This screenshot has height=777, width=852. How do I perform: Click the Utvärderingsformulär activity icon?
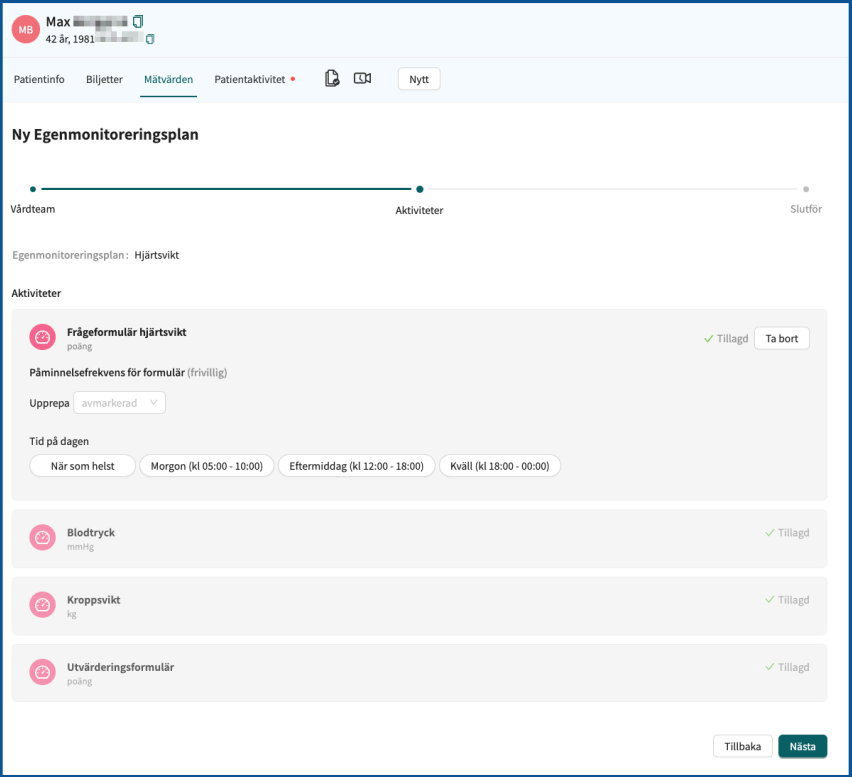point(42,672)
